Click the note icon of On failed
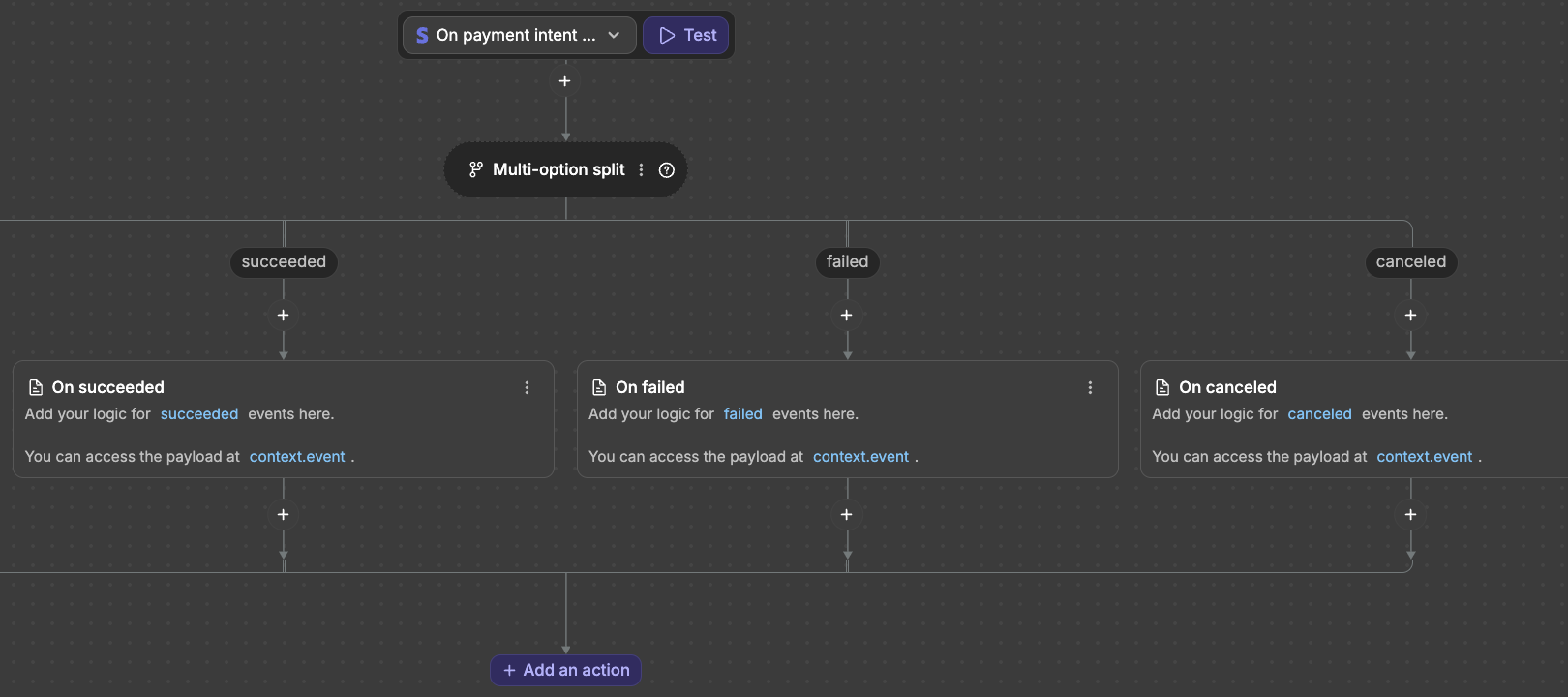Image resolution: width=1568 pixels, height=697 pixels. coord(599,387)
